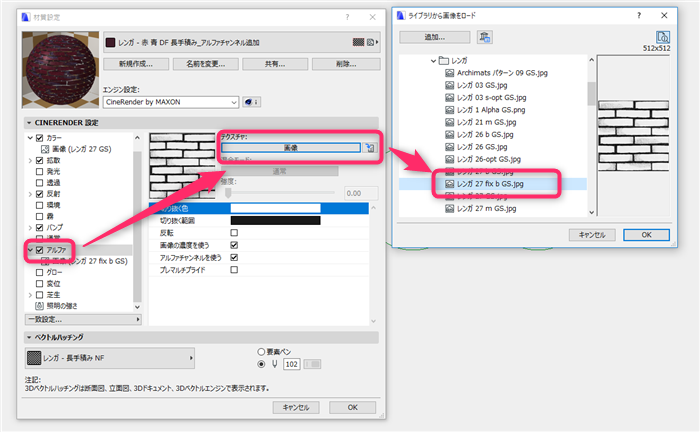Viewport: 700px width, 432px height.
Task: Click キャンセル in the 材質設定 dialog
Action: point(296,407)
